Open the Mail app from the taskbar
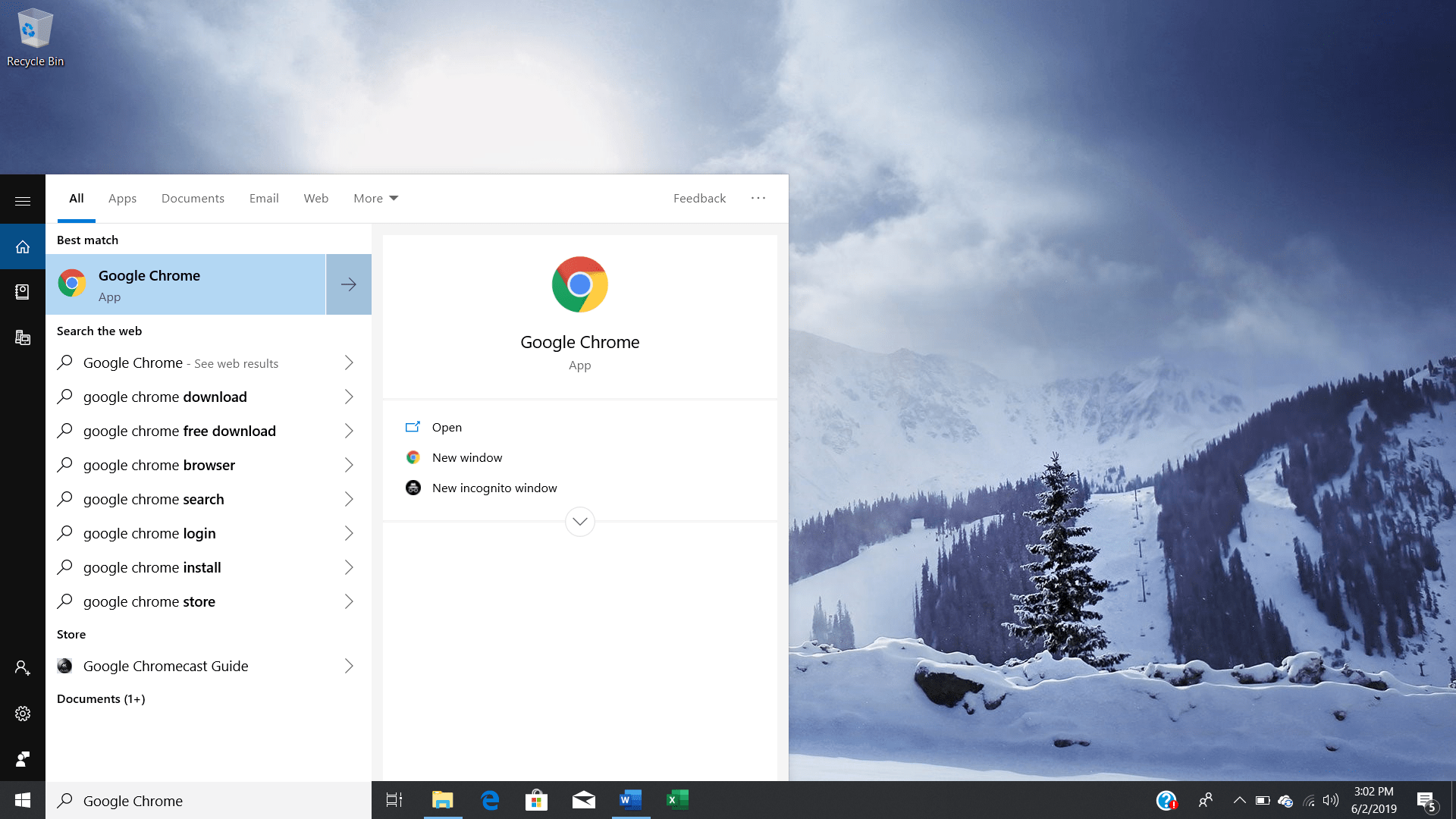 (584, 800)
